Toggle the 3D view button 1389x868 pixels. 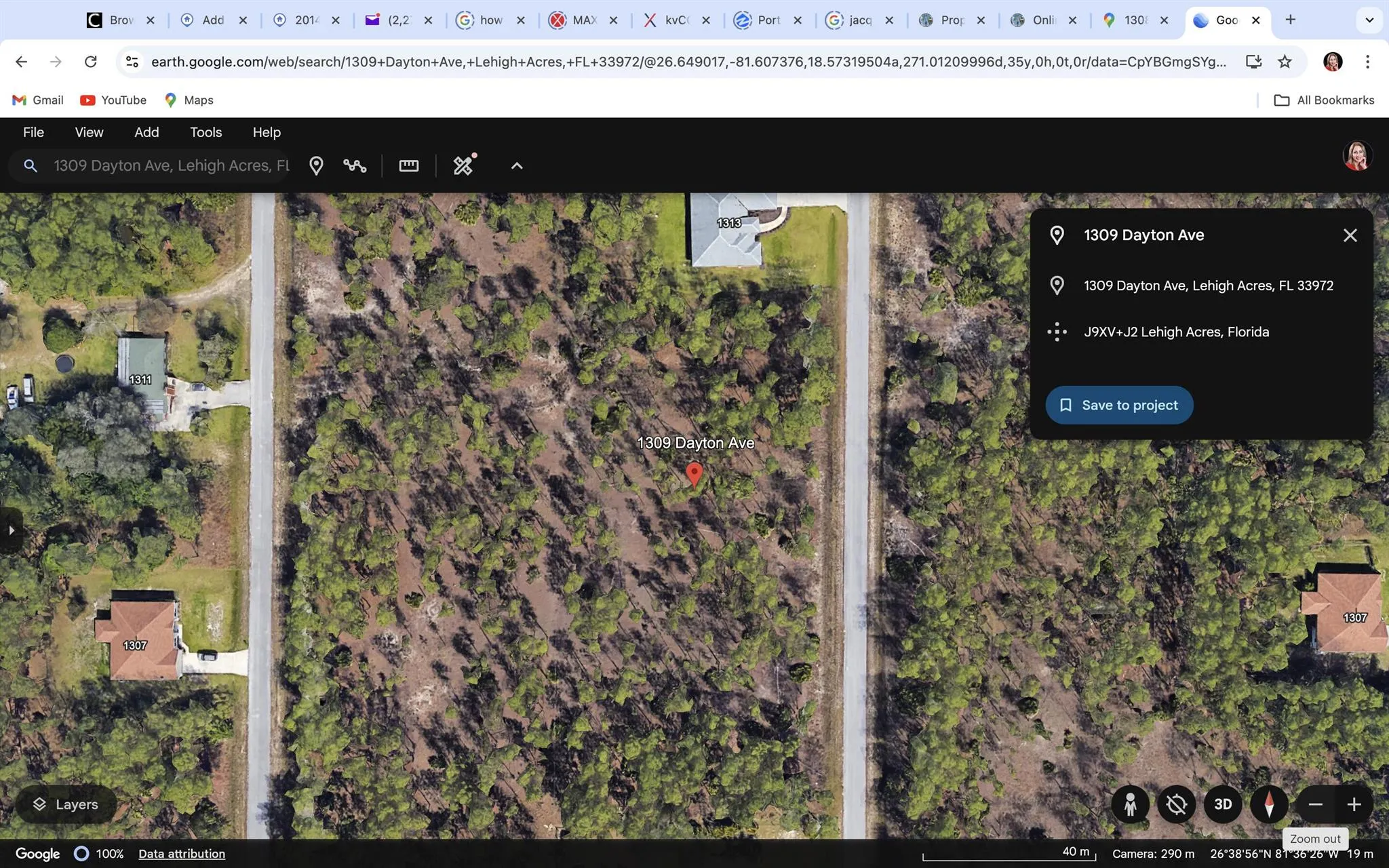(x=1223, y=804)
